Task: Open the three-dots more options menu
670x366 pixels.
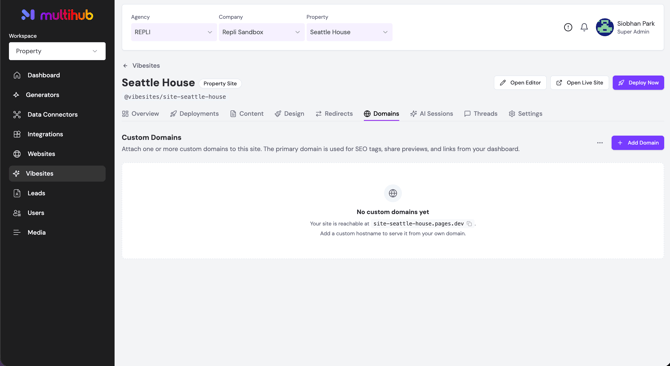Action: click(x=600, y=143)
